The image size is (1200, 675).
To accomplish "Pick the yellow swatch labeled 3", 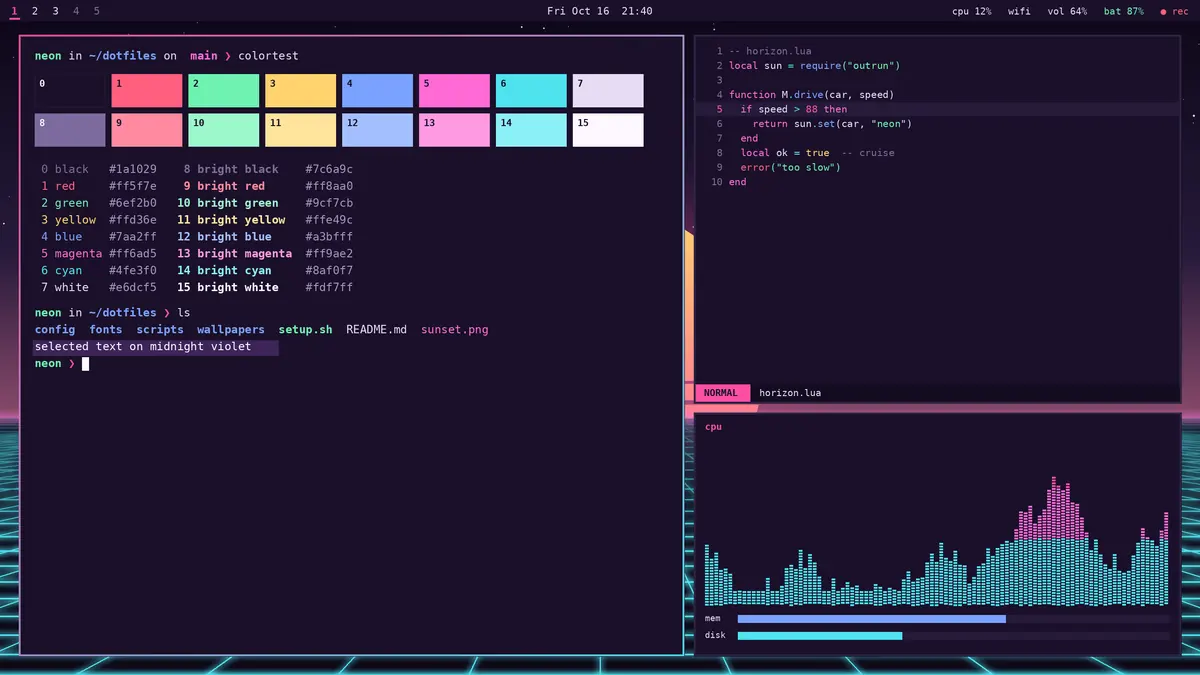I will point(300,91).
